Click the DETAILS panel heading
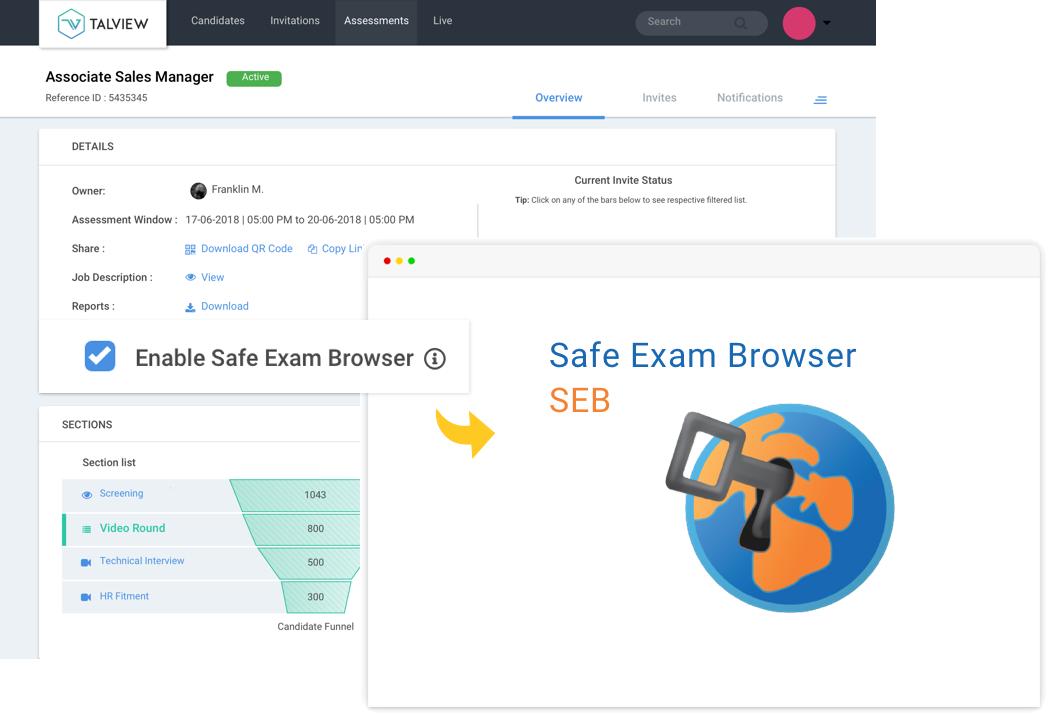This screenshot has width=1049, height=715. coord(93,146)
